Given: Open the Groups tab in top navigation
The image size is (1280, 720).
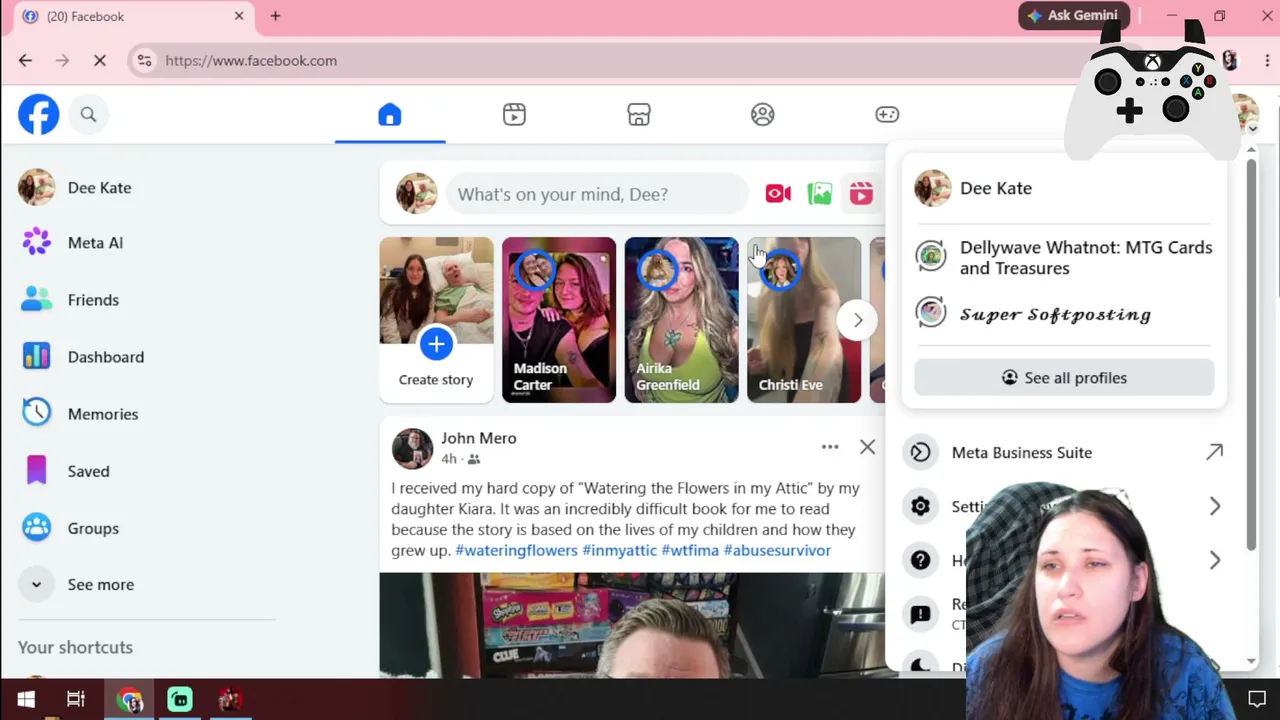Looking at the screenshot, I should pos(763,115).
